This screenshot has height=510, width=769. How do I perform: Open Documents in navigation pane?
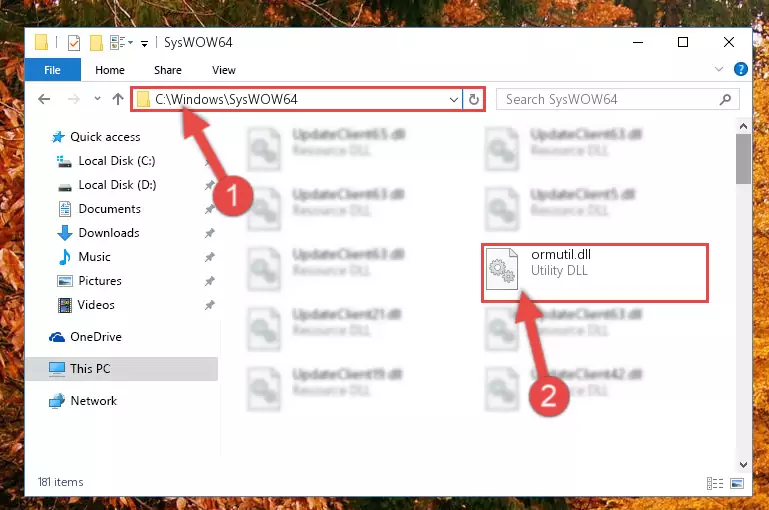pos(109,209)
